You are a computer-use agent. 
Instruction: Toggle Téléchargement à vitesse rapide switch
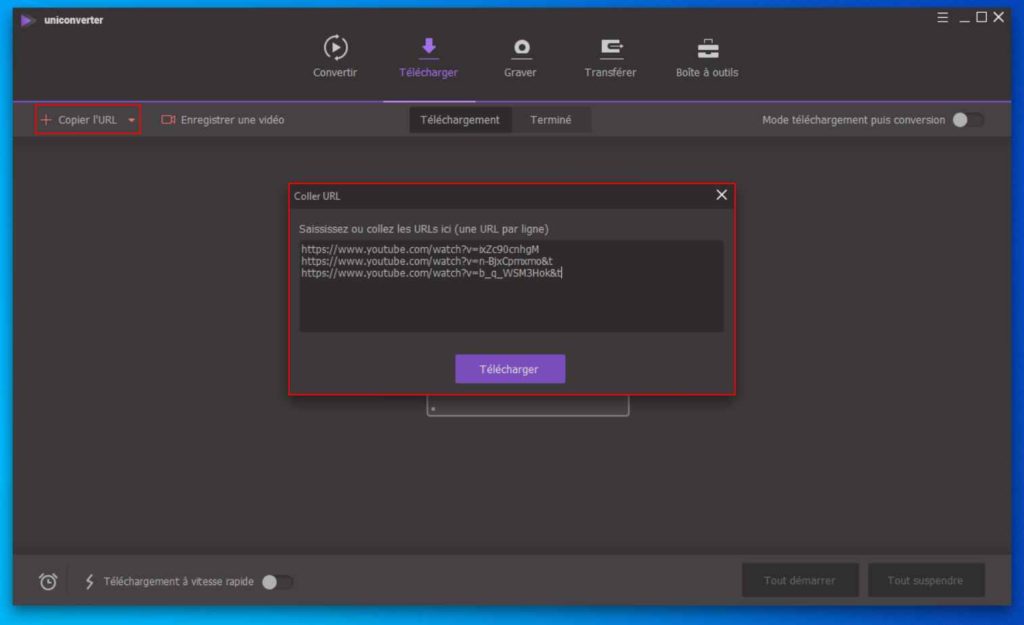(277, 582)
